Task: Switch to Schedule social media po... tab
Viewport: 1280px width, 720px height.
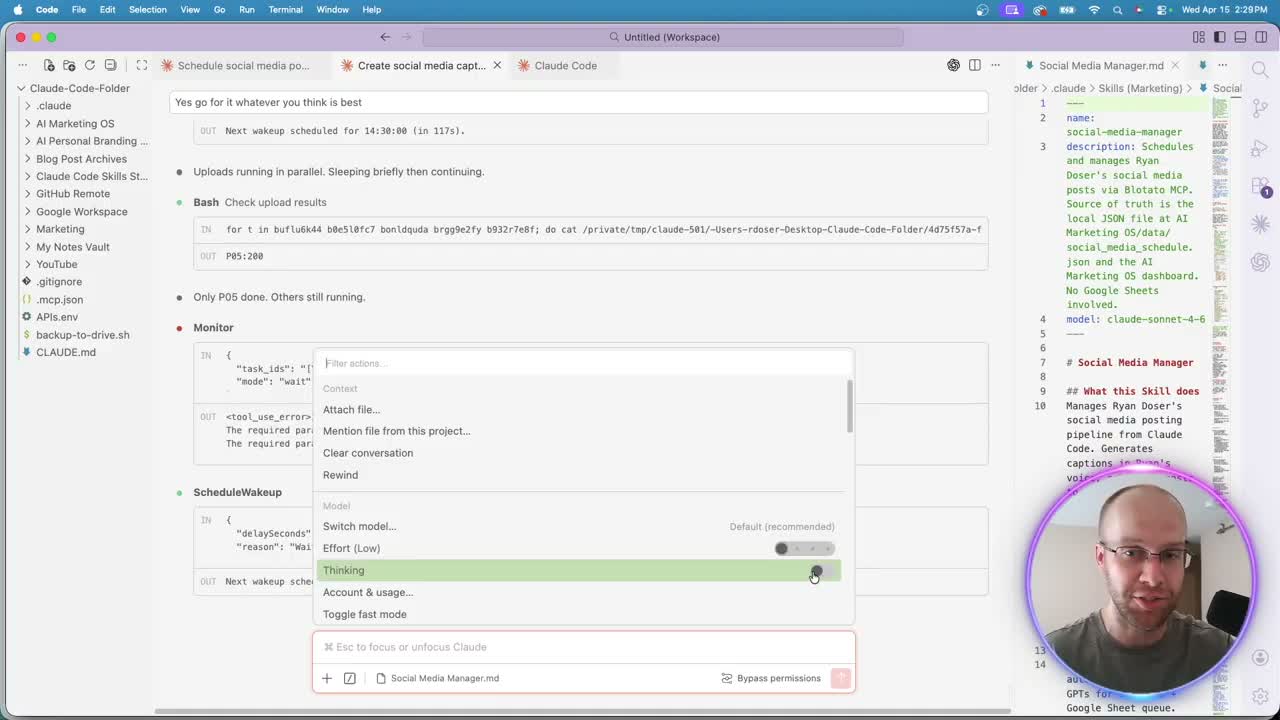Action: 243,65
